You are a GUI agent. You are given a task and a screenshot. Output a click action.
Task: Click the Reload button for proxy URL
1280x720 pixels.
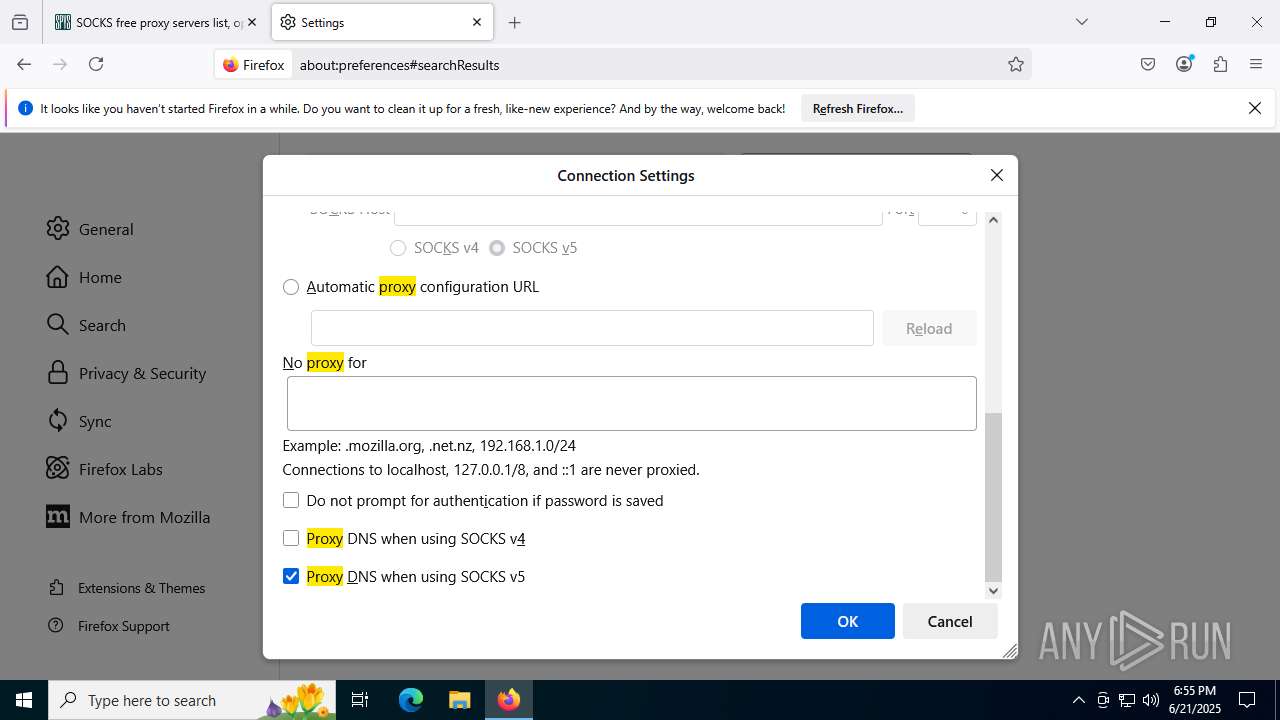pyautogui.click(x=929, y=328)
